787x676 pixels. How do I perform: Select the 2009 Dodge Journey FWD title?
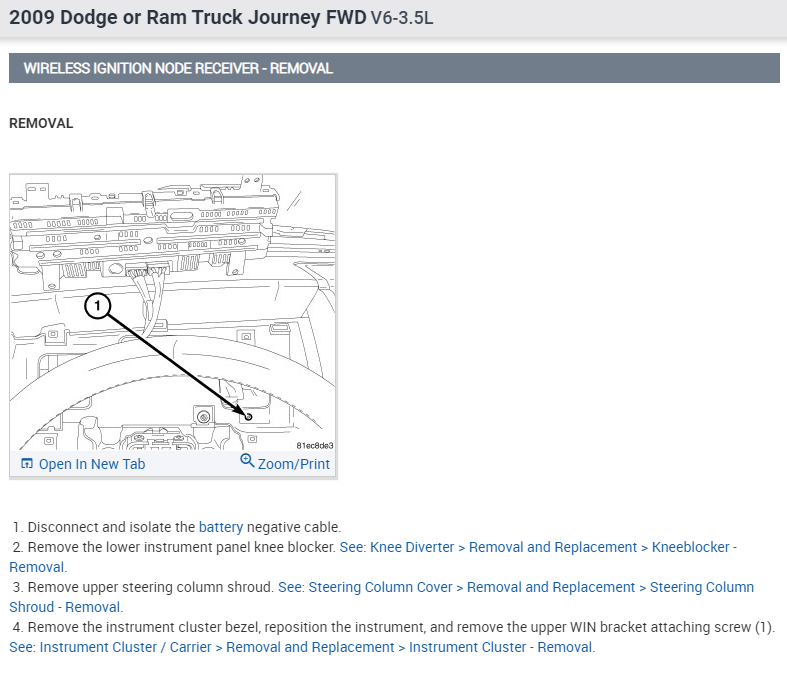coord(188,18)
